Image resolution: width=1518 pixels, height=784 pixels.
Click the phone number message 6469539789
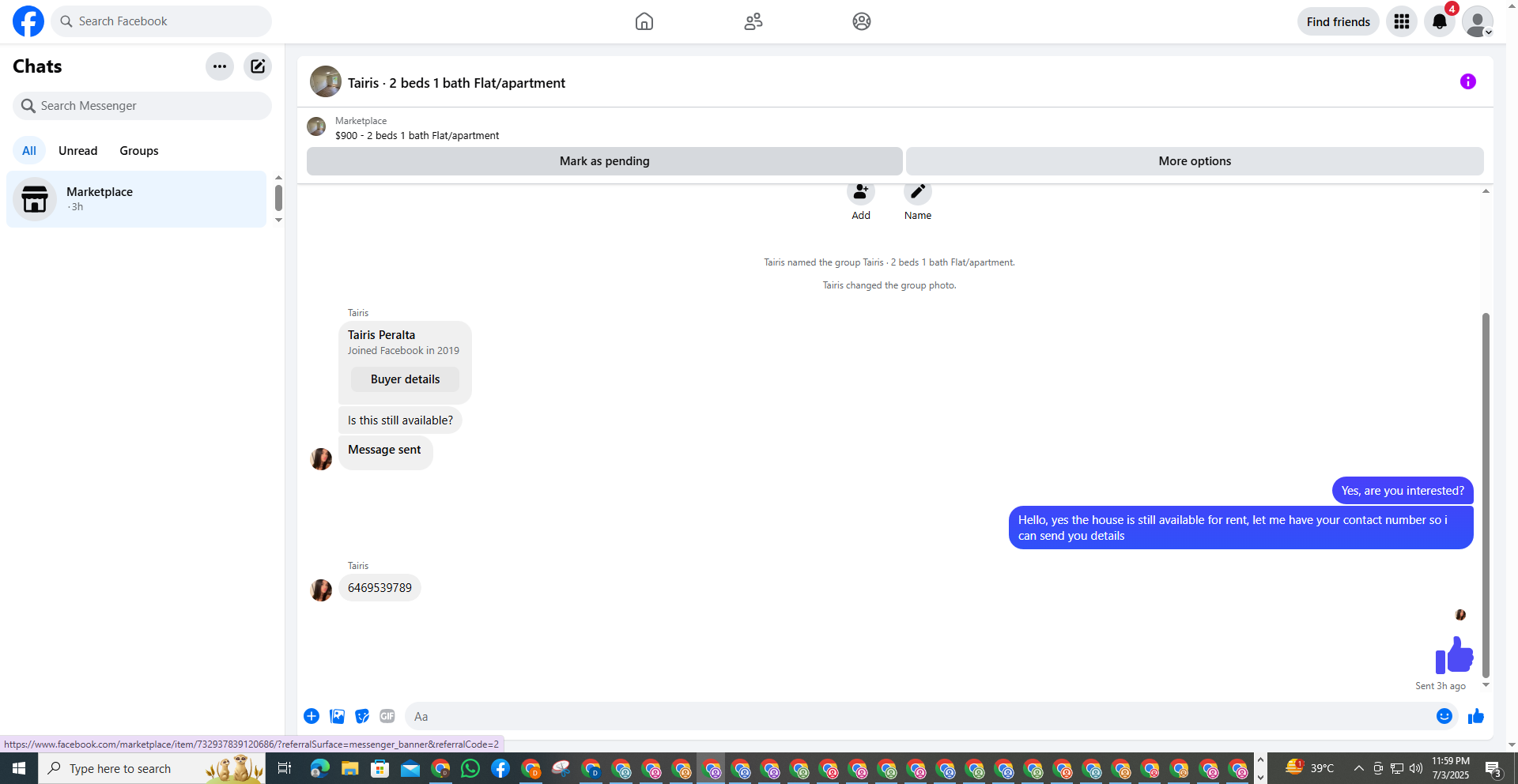point(380,588)
